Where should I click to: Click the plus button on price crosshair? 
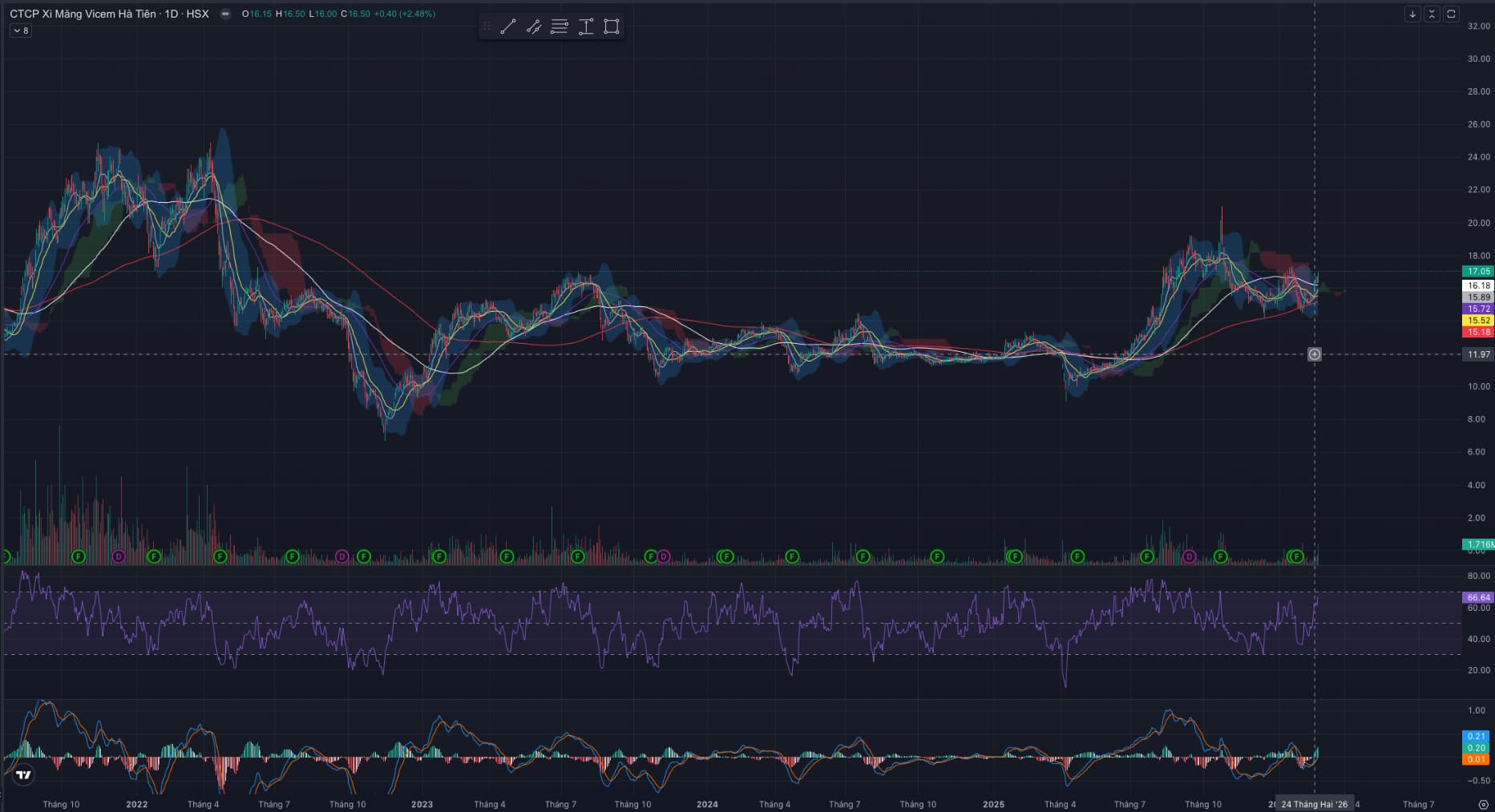tap(1315, 354)
